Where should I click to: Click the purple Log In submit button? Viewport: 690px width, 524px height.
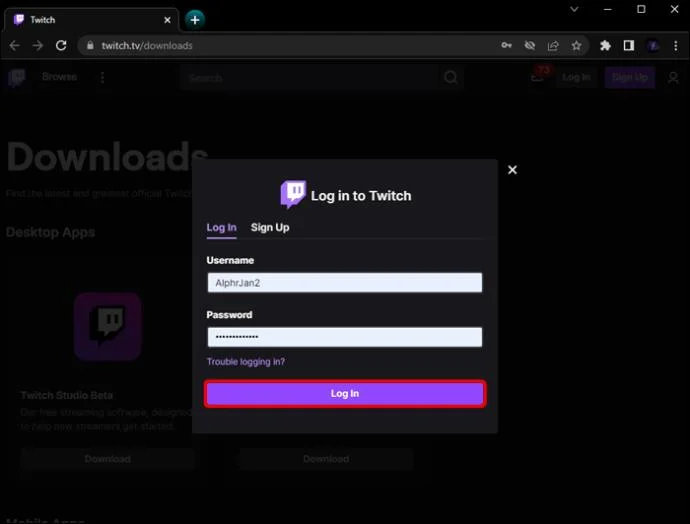345,393
